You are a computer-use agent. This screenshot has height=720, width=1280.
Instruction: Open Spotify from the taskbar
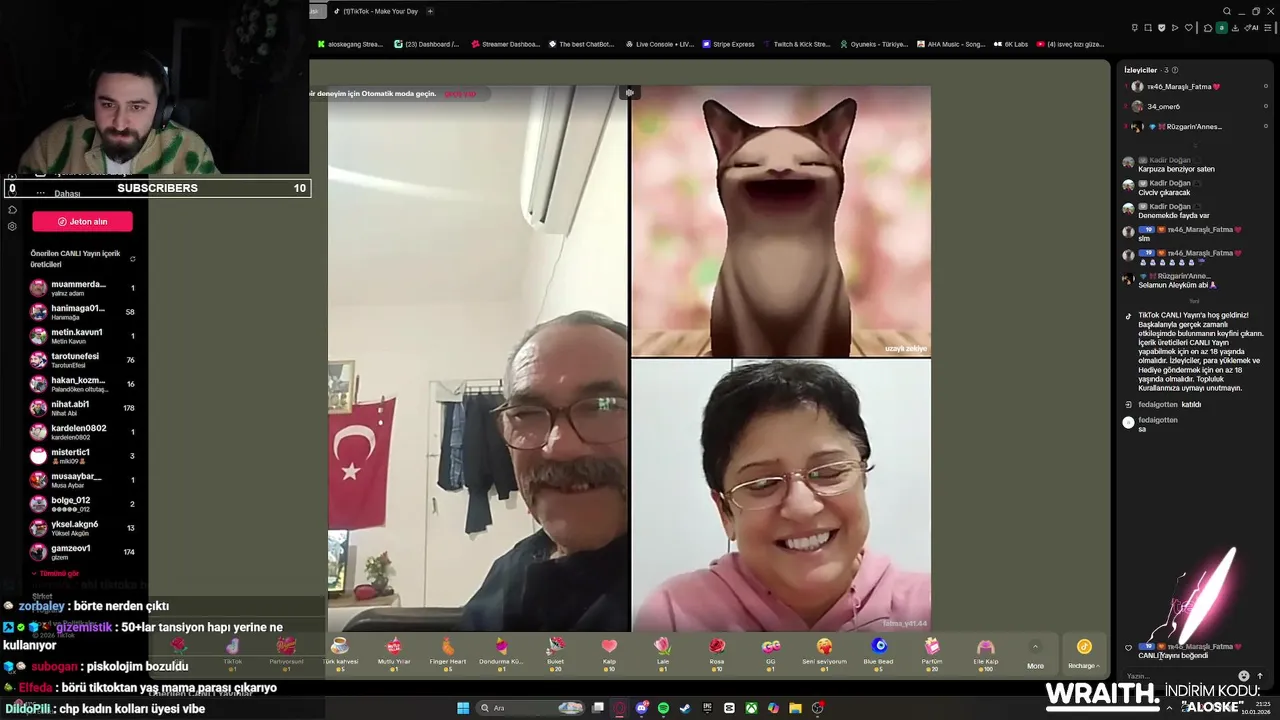click(x=663, y=708)
